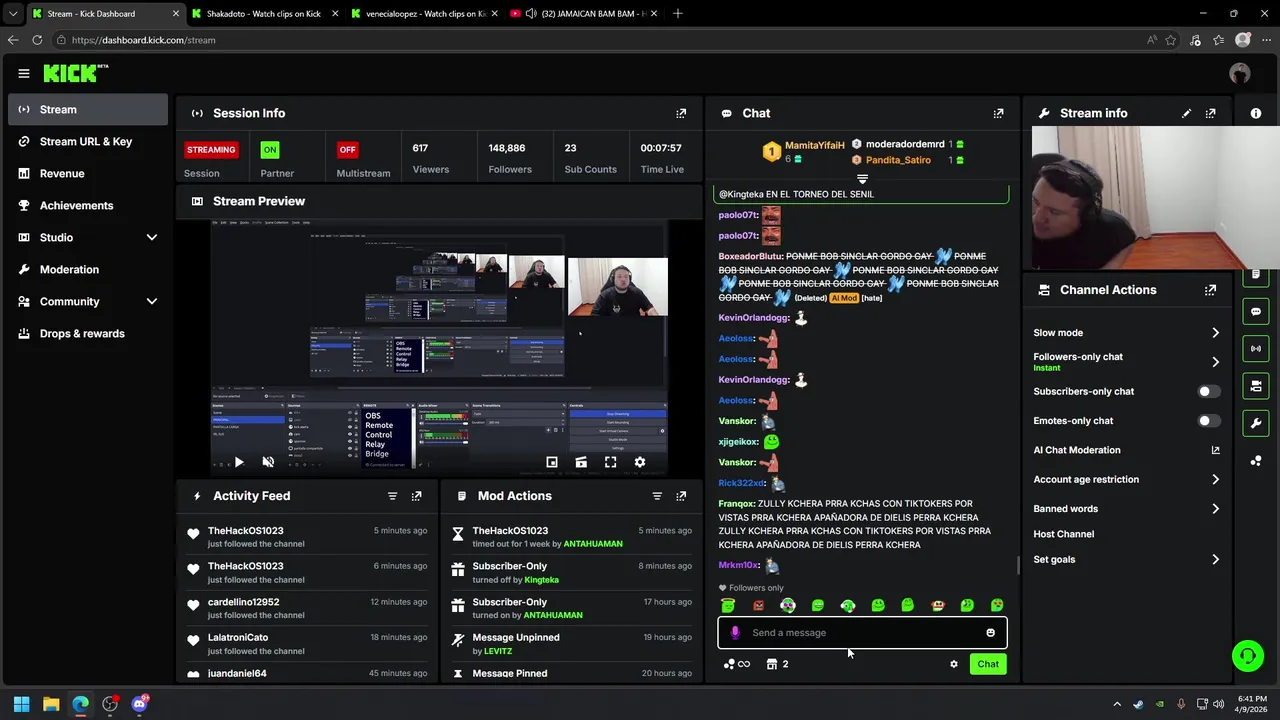Click the chat message input field
Image resolution: width=1280 pixels, height=720 pixels.
862,632
